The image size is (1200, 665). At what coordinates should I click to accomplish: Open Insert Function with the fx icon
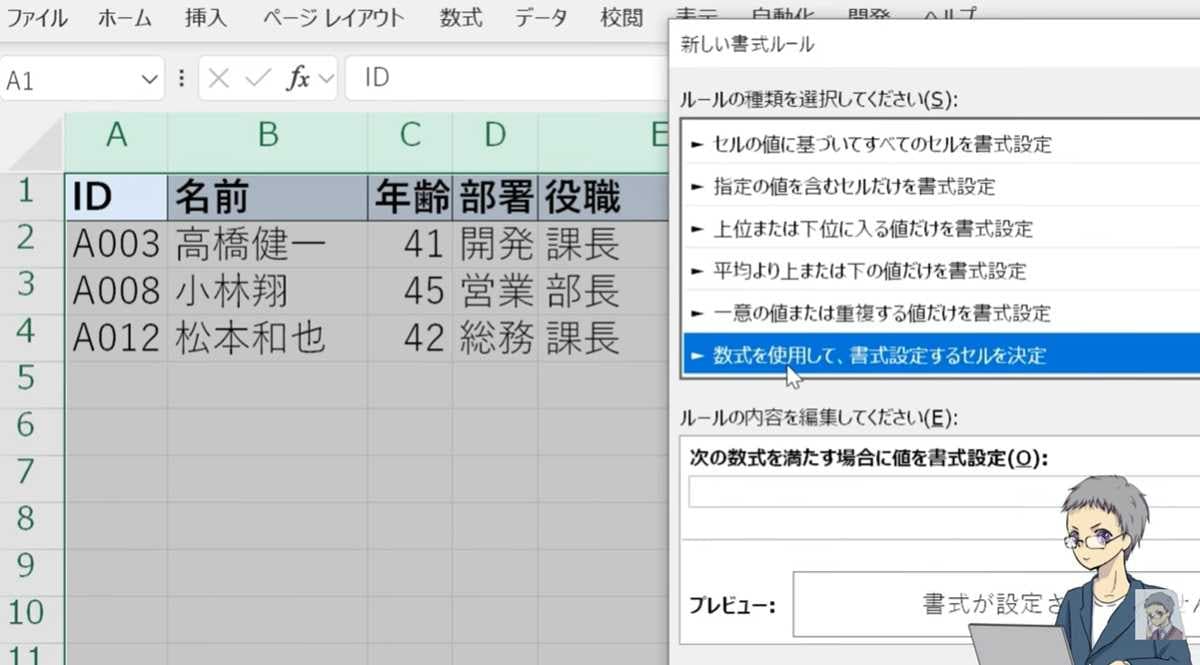tap(298, 79)
